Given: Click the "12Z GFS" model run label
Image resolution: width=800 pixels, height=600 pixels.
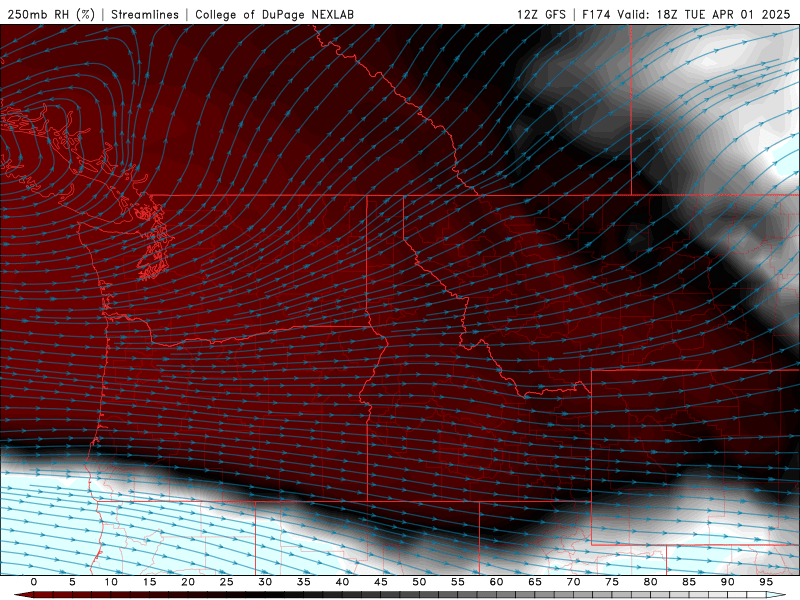Looking at the screenshot, I should click(541, 14).
